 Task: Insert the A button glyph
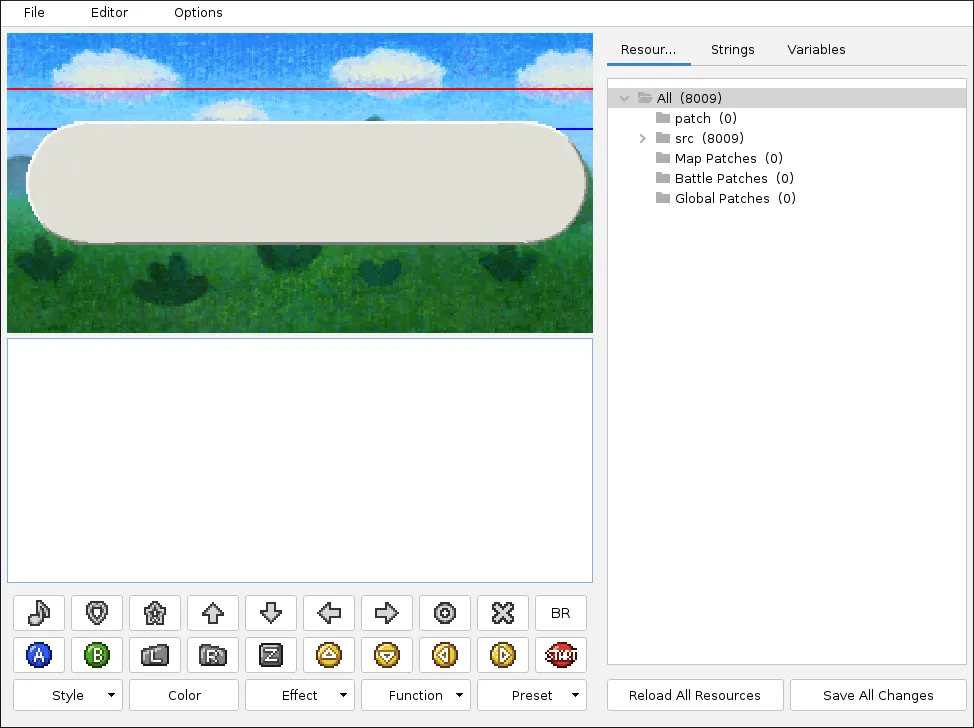click(38, 655)
